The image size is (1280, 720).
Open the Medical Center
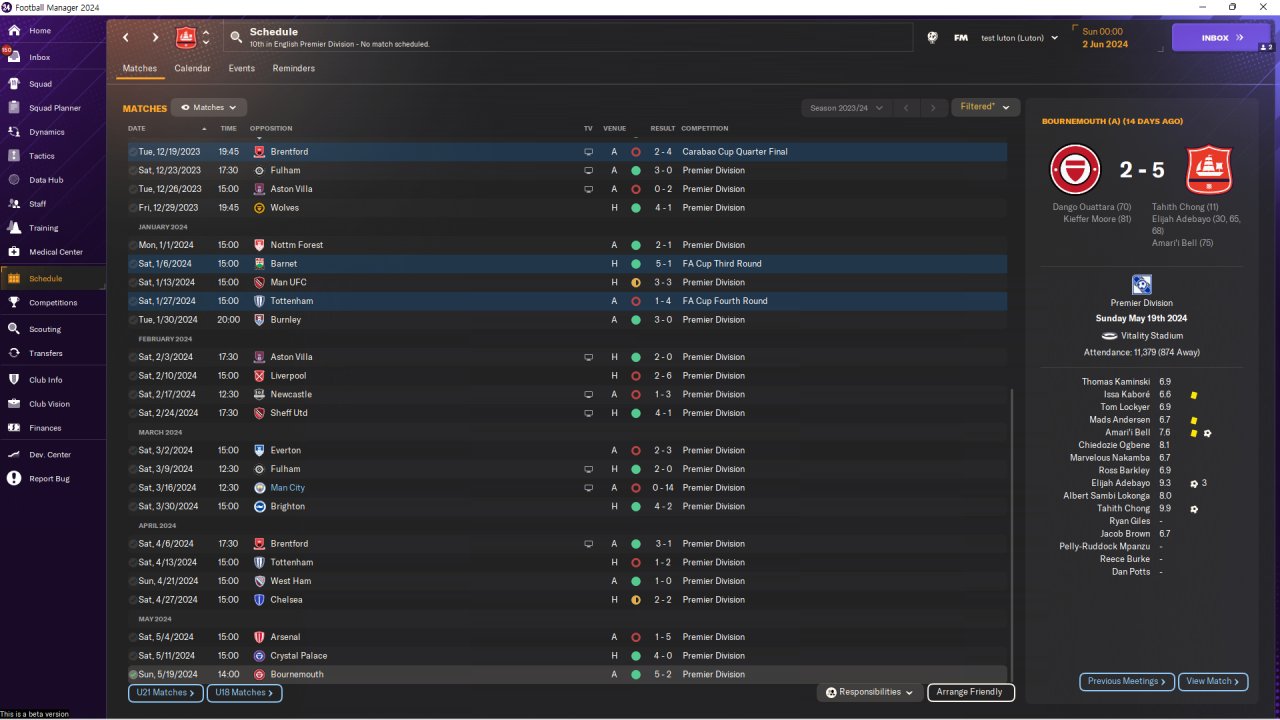tap(56, 252)
